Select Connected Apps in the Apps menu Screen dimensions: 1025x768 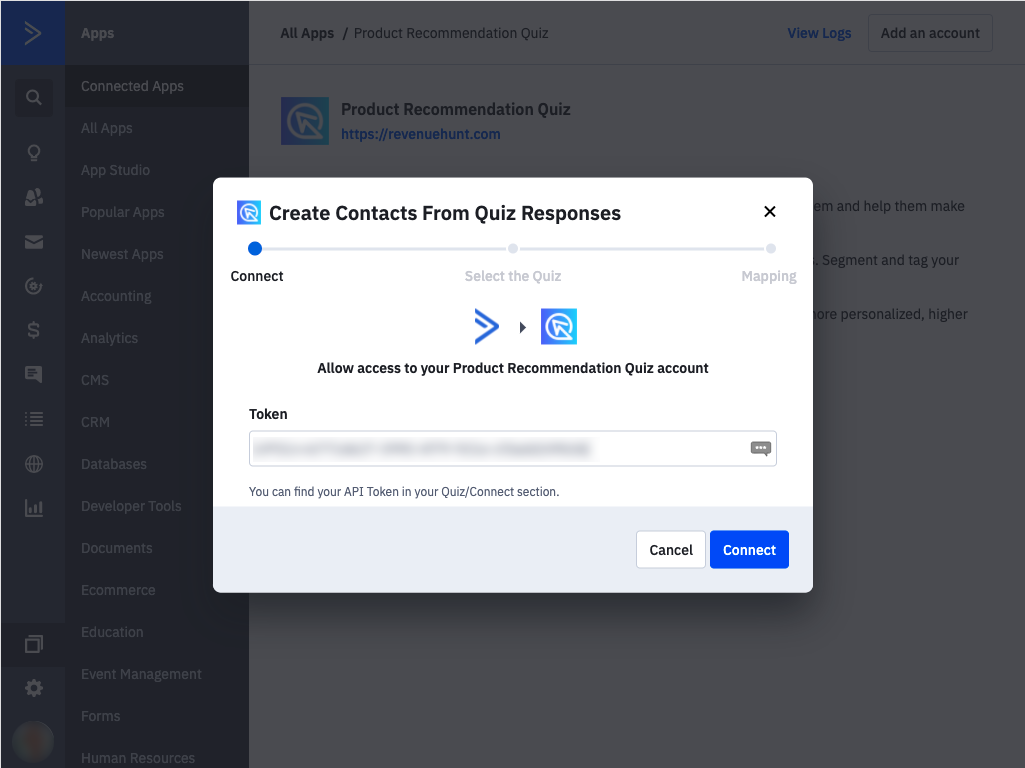point(157,86)
